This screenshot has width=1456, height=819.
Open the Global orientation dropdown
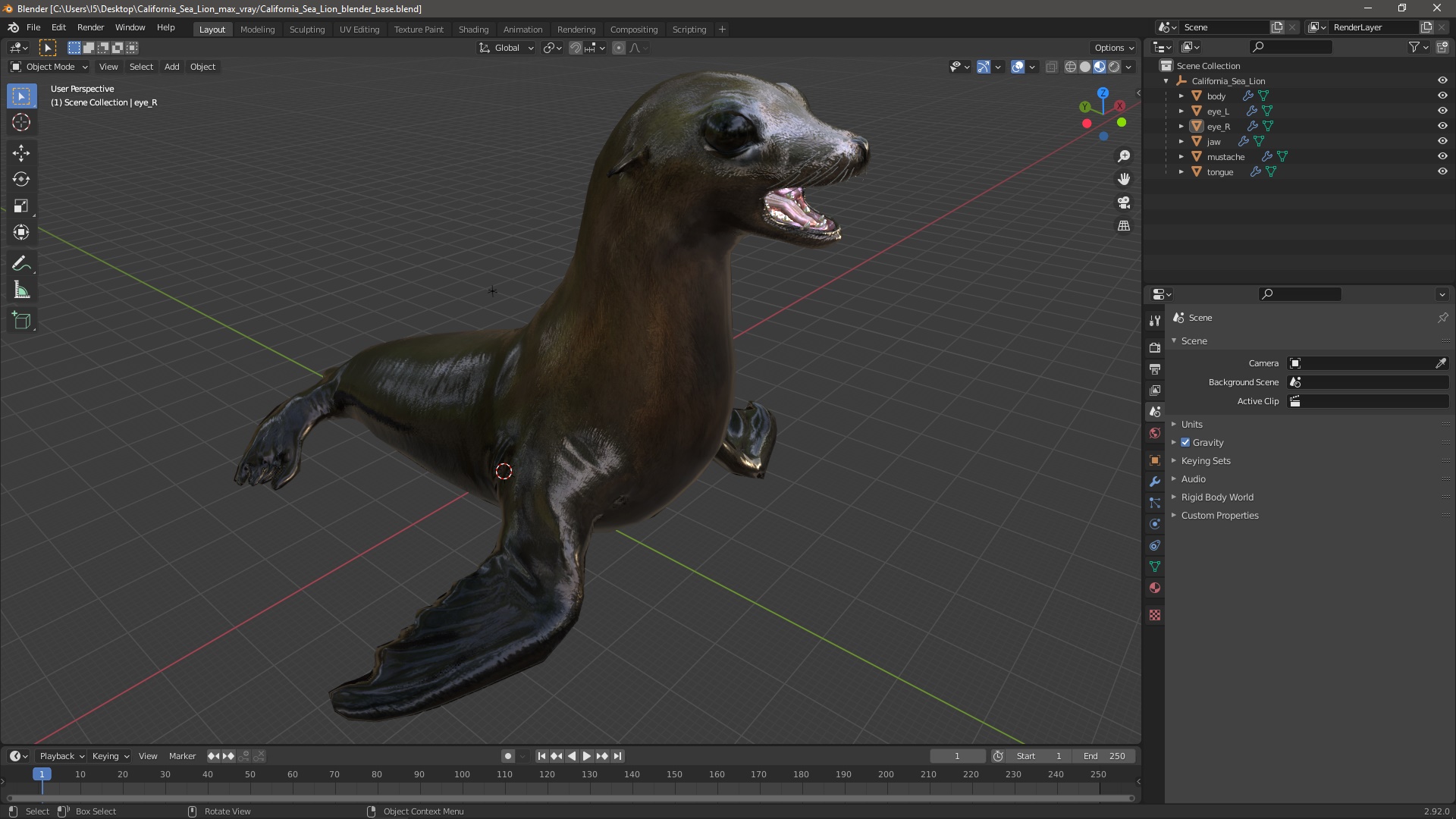[x=507, y=48]
